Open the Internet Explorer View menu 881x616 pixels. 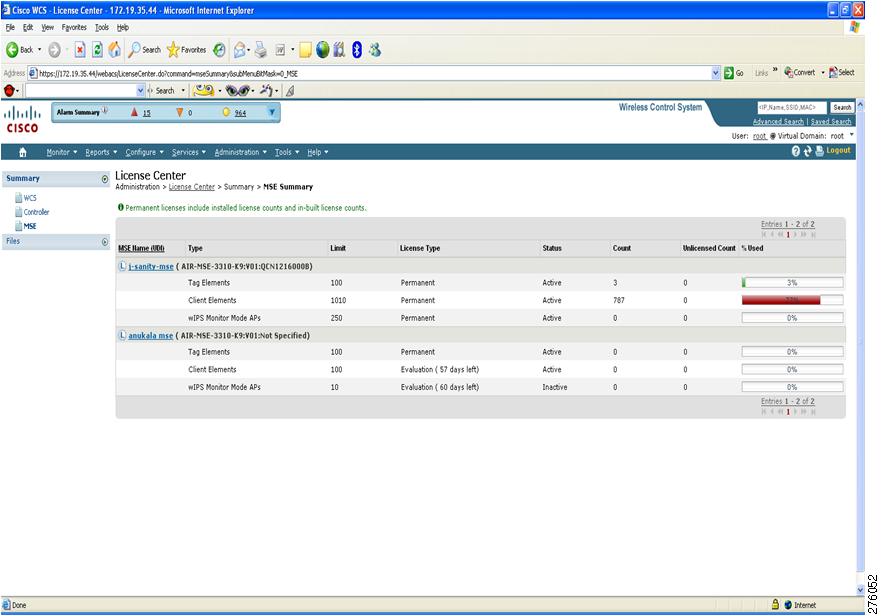coord(47,27)
